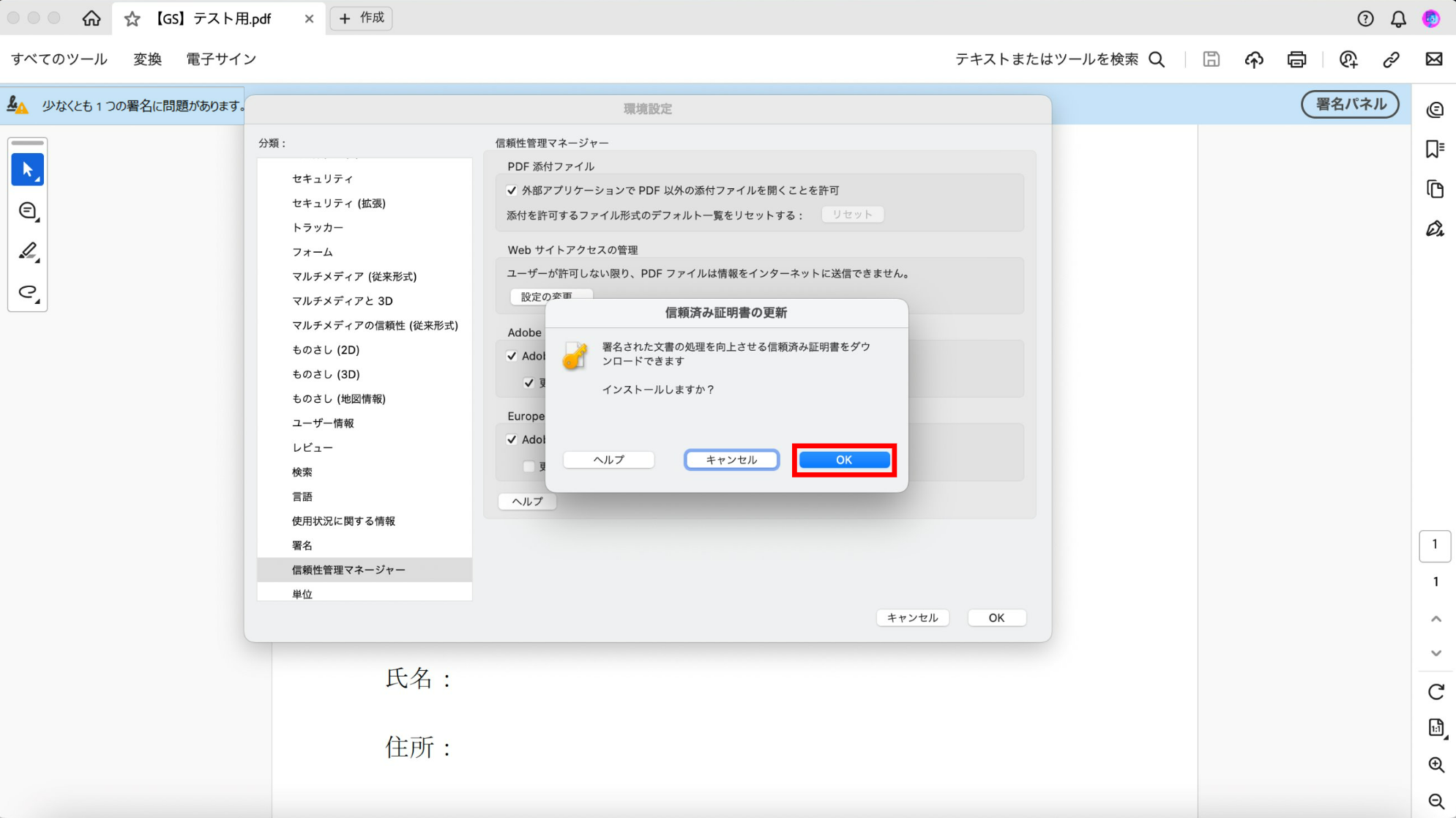This screenshot has width=1456, height=818.
Task: Click the rotate page icon in the sidebar
Action: [x=1436, y=691]
